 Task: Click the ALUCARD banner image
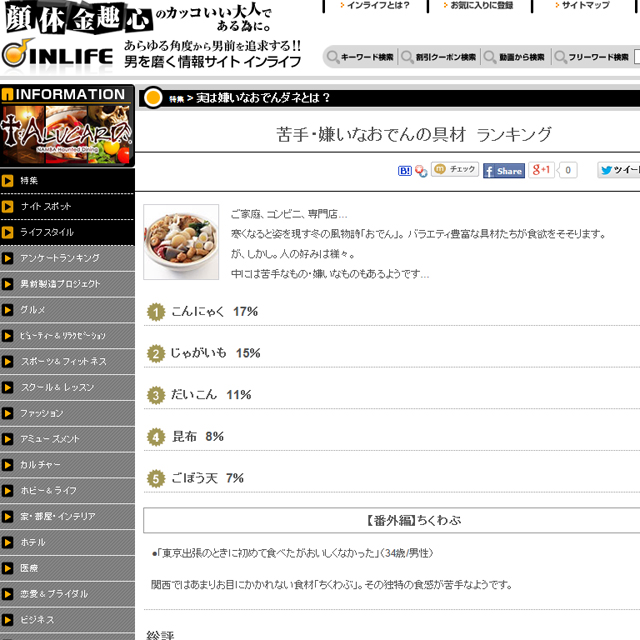coord(67,134)
